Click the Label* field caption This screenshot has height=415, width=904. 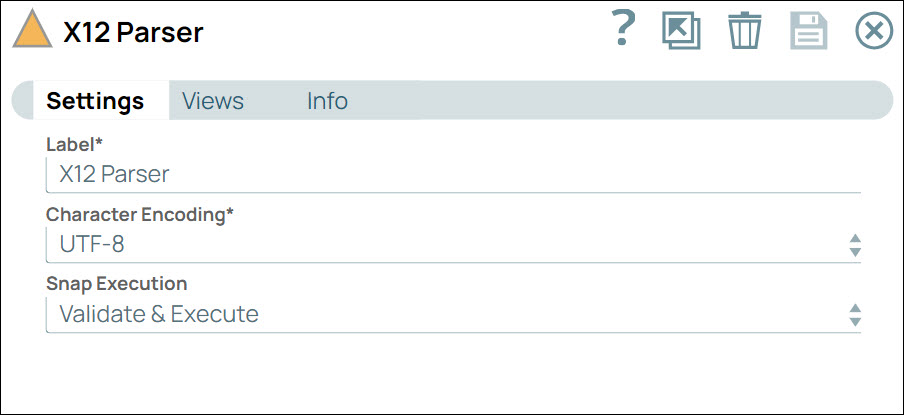75,145
